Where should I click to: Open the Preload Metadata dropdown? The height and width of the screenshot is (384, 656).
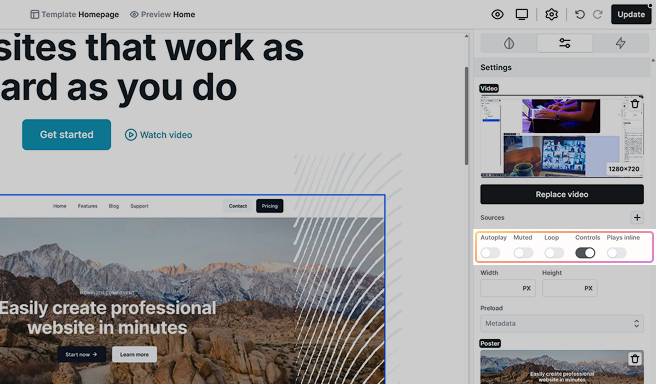[562, 323]
